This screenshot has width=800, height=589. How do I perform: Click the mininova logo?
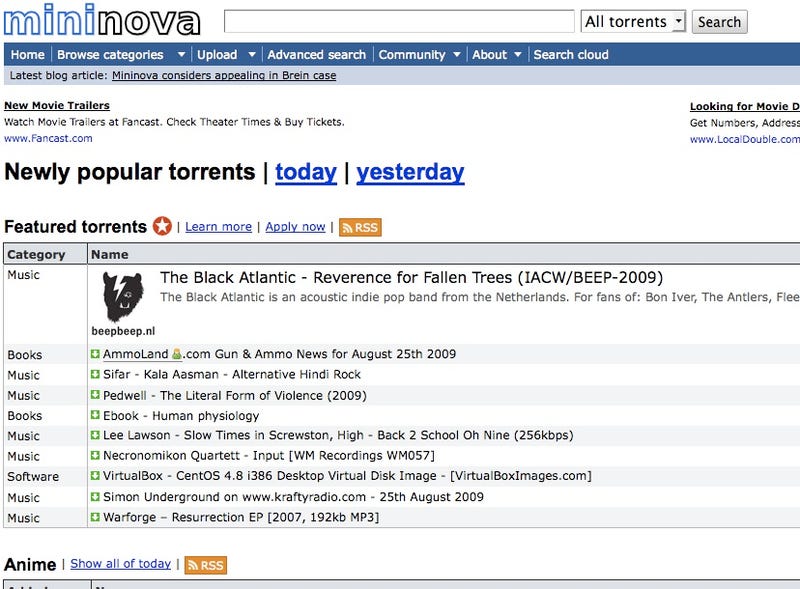[102, 20]
